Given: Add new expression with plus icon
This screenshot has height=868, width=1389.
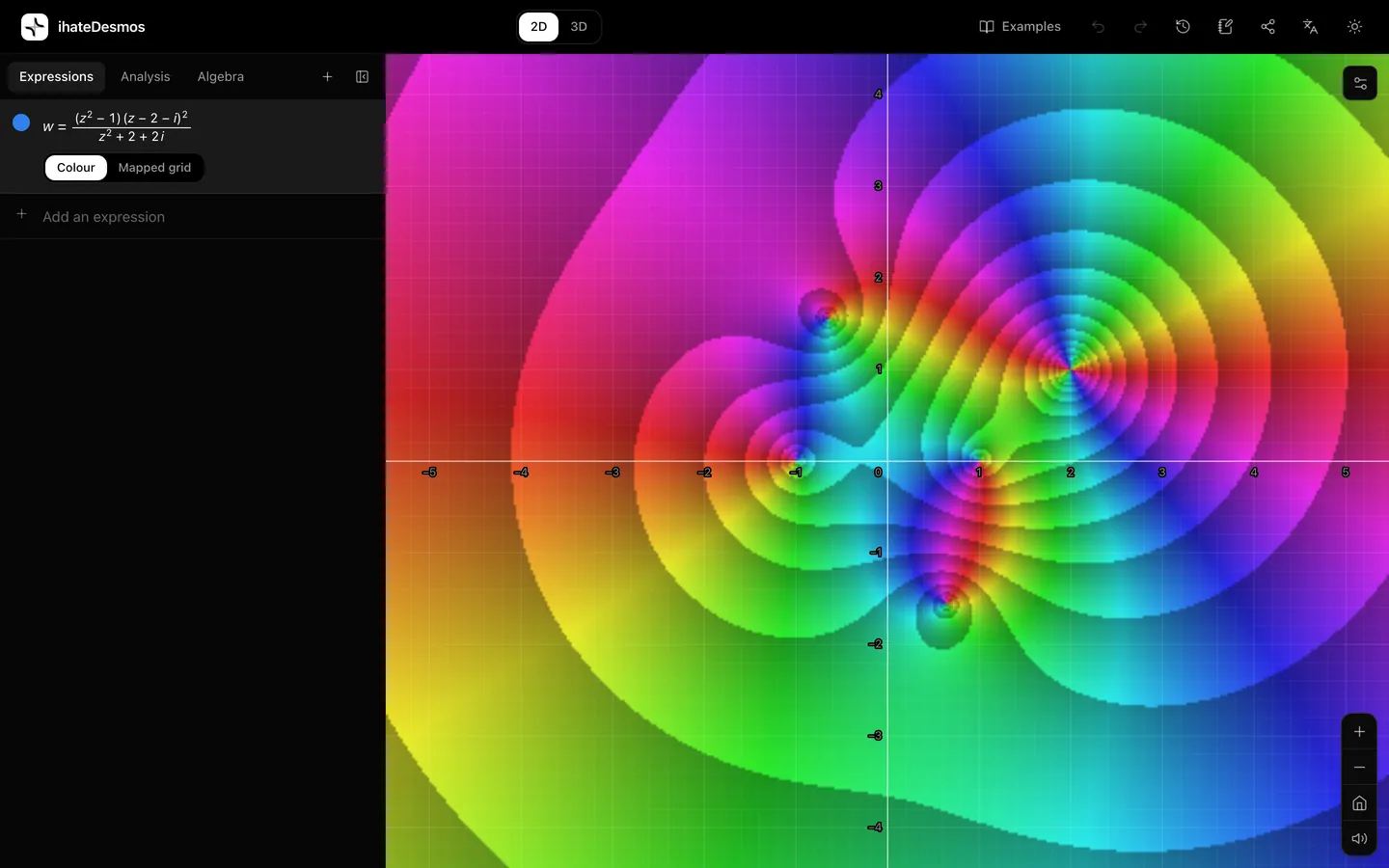Looking at the screenshot, I should 327,77.
